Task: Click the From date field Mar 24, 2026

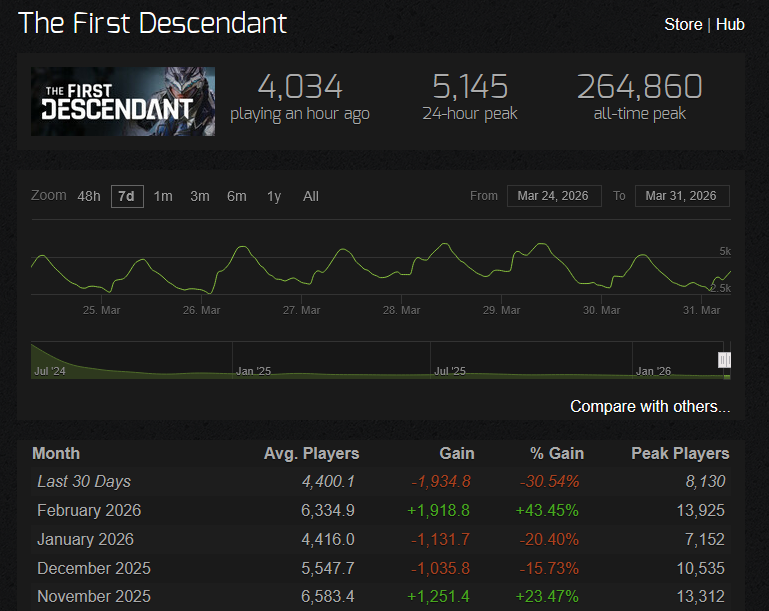Action: point(554,196)
